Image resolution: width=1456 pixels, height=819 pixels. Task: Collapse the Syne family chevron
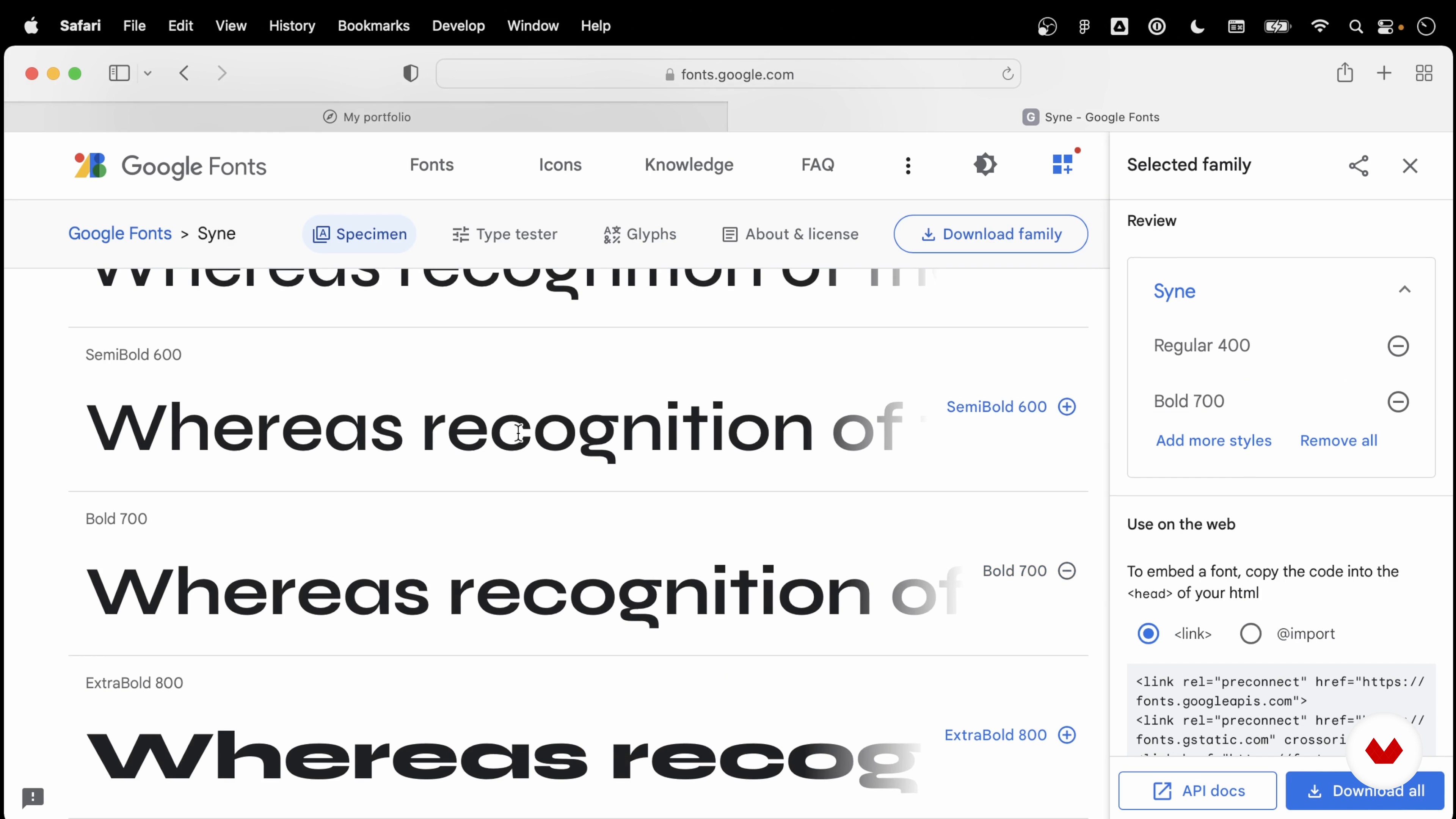pos(1404,290)
